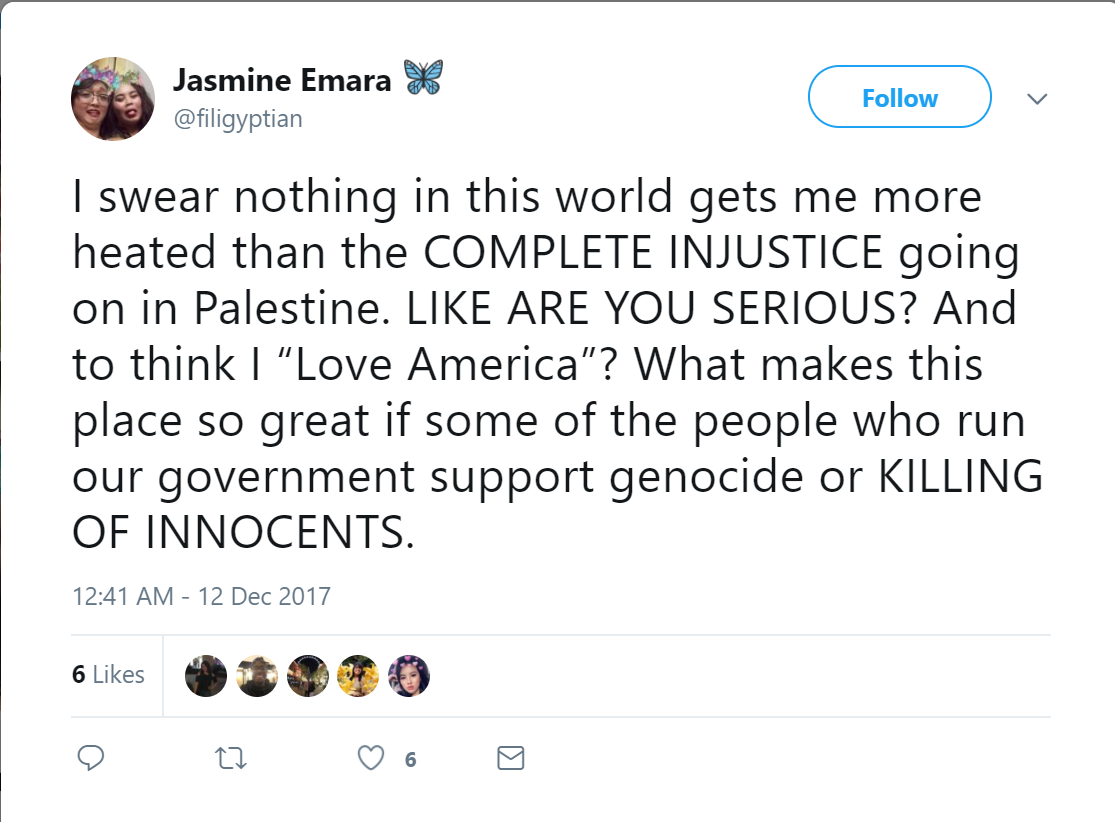Expand the tweet options chevron menu

(x=1037, y=99)
